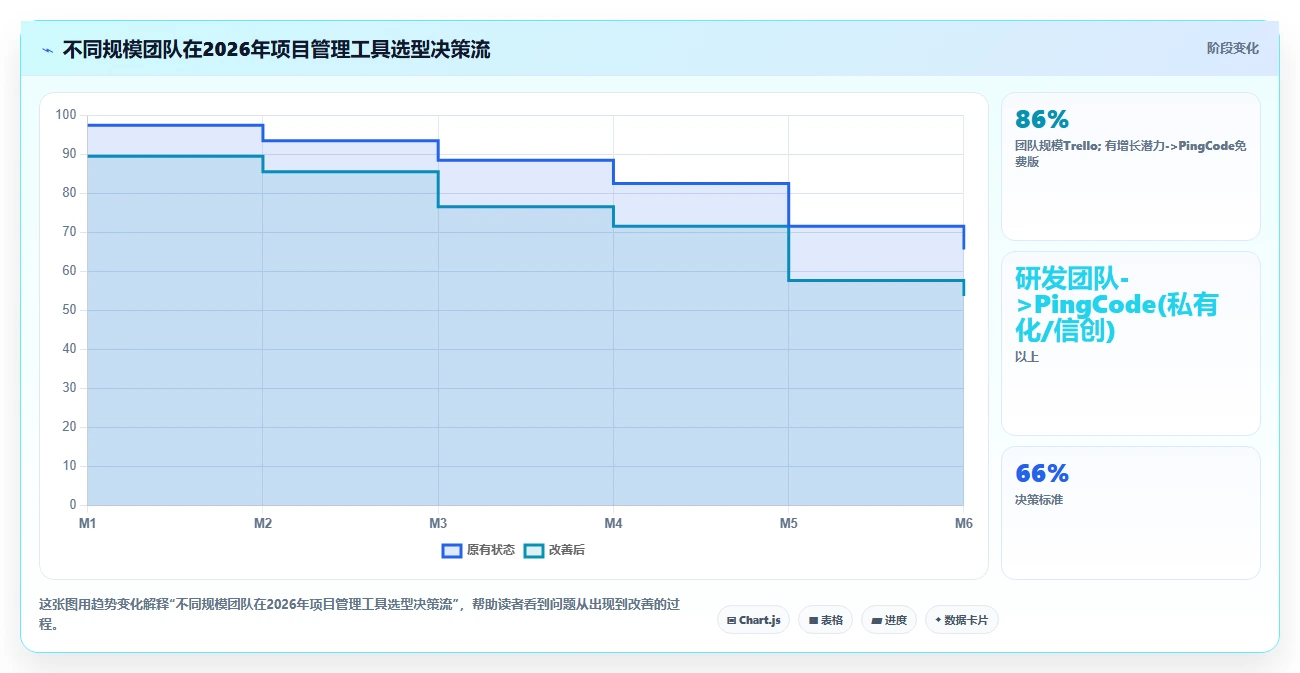Click the M6 axis label
The width and height of the screenshot is (1300, 673).
pos(963,523)
